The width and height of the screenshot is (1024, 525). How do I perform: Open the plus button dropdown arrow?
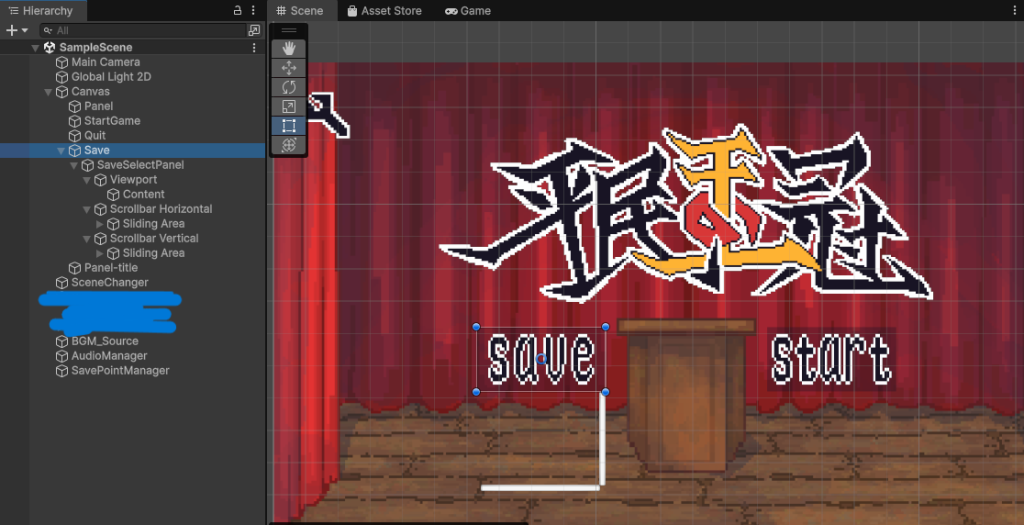pyautogui.click(x=25, y=31)
